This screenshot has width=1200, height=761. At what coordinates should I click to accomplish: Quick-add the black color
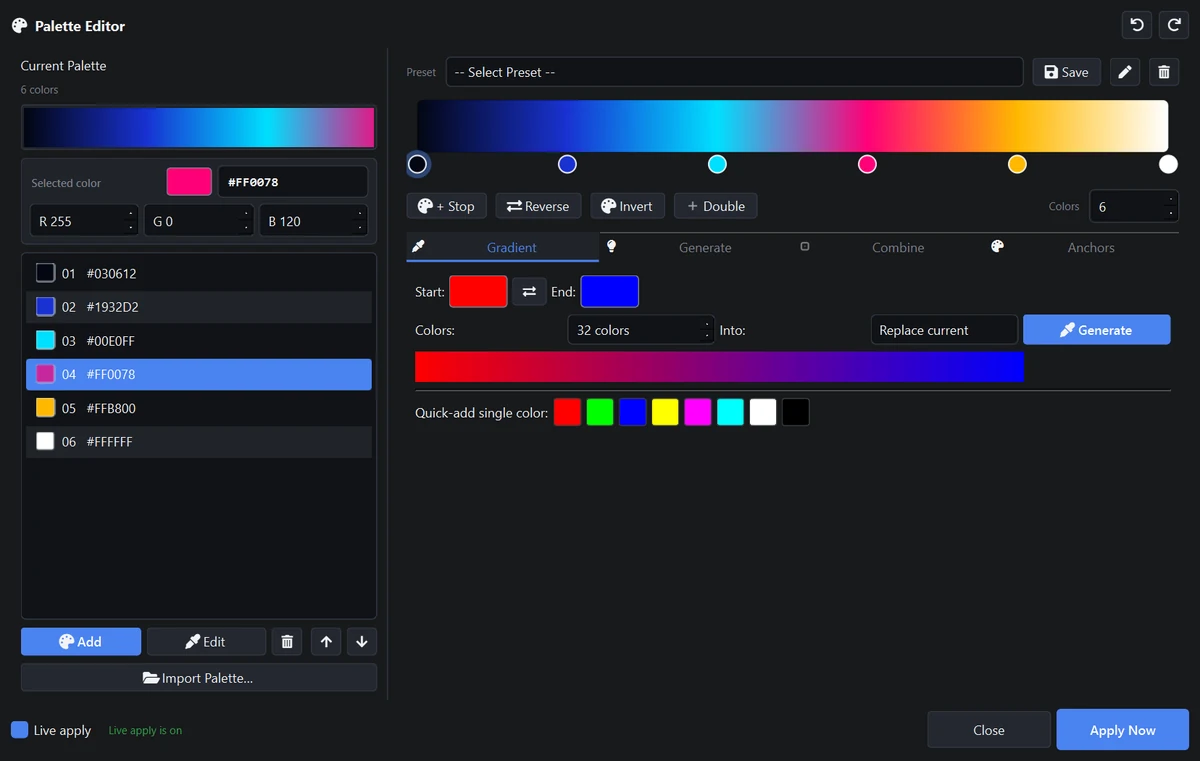[x=796, y=412]
